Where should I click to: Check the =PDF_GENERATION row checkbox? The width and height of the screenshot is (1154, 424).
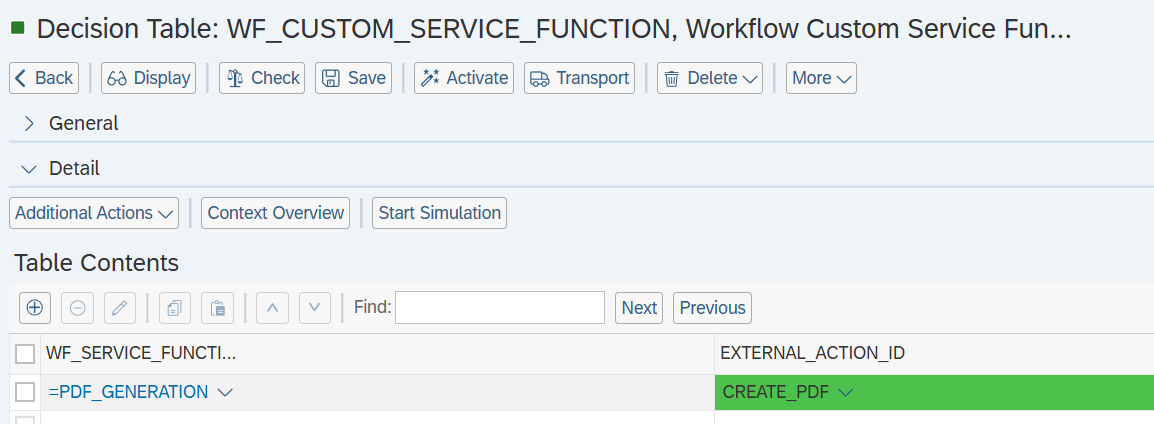[x=25, y=392]
